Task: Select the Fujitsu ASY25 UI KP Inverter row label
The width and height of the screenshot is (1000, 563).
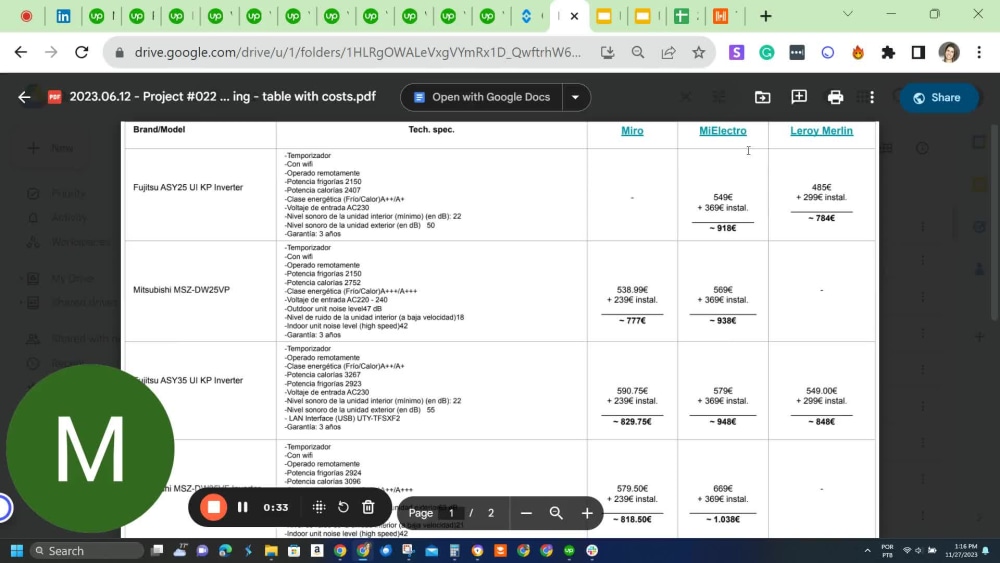Action: coord(188,187)
